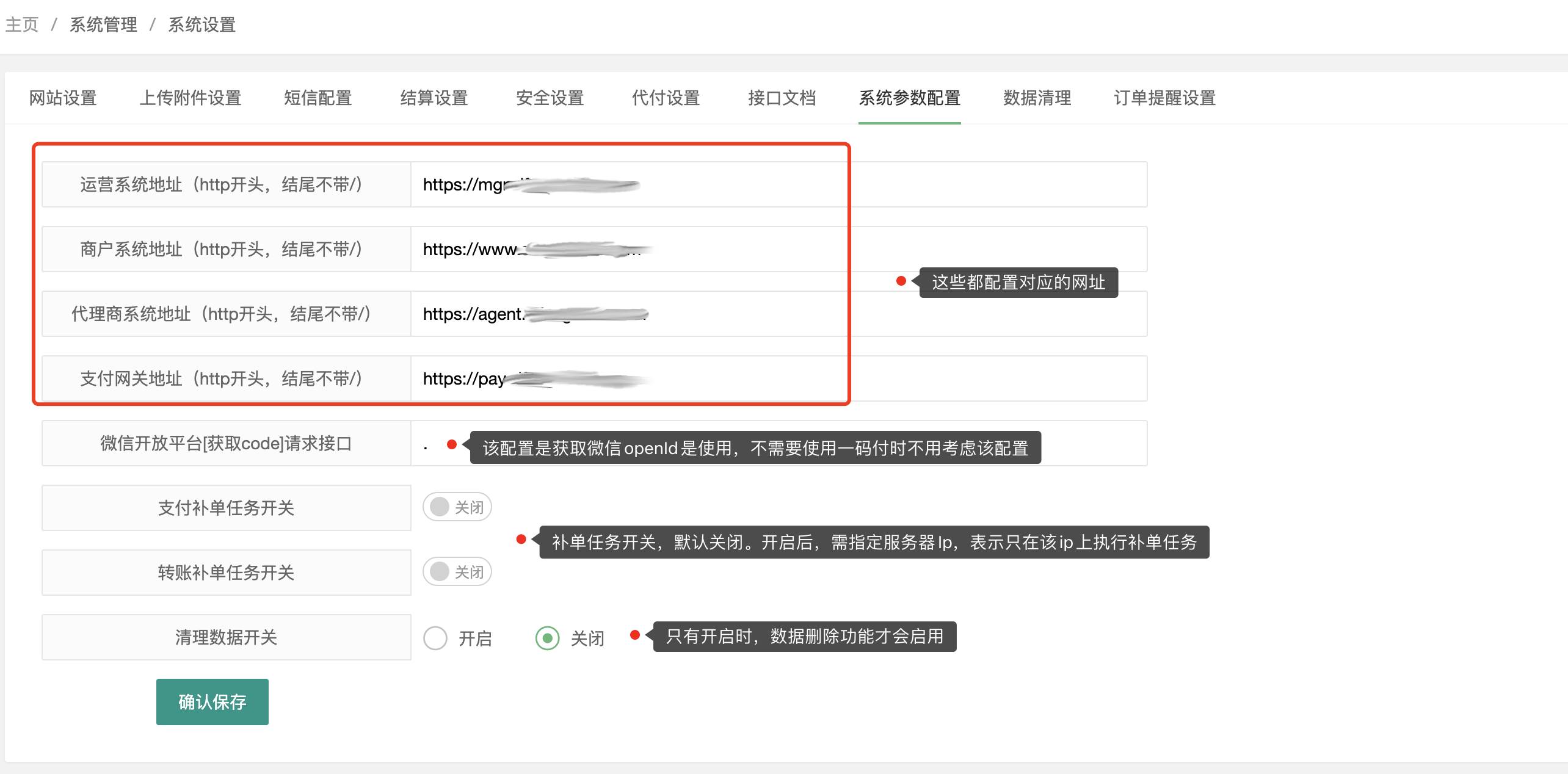The height and width of the screenshot is (774, 1568).
Task: Toggle the 支付补单任务开关 switch
Action: [x=457, y=507]
